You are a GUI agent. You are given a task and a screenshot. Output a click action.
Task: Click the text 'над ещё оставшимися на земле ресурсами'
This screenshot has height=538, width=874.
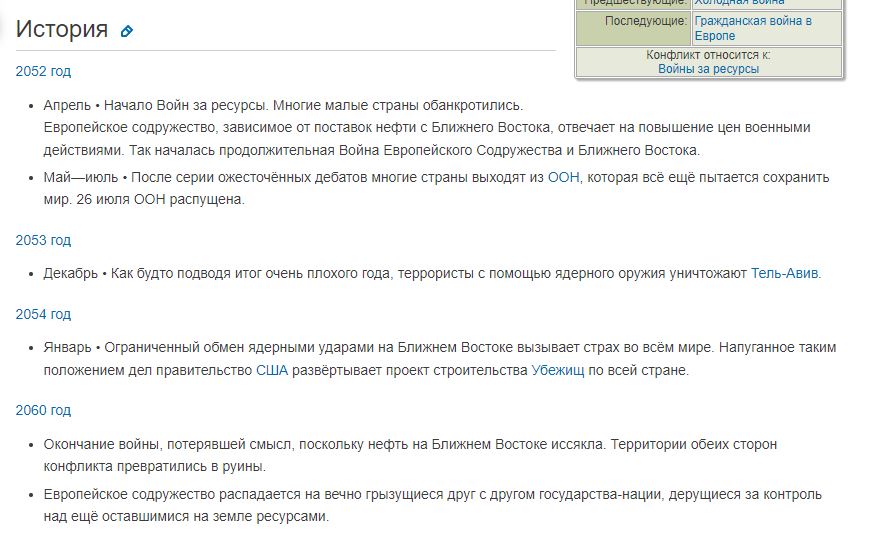point(185,517)
